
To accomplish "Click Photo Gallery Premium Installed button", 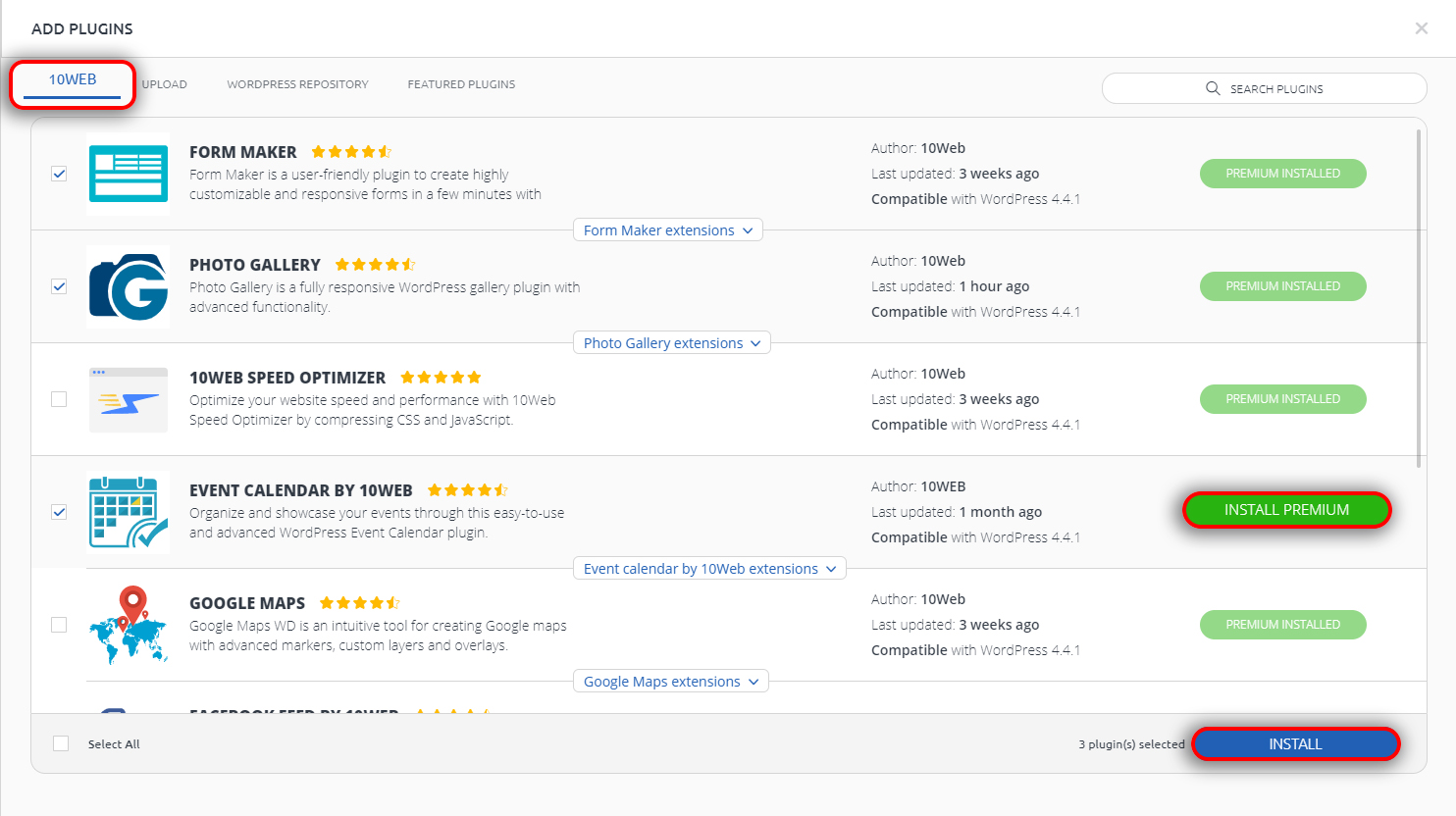I will tap(1283, 286).
